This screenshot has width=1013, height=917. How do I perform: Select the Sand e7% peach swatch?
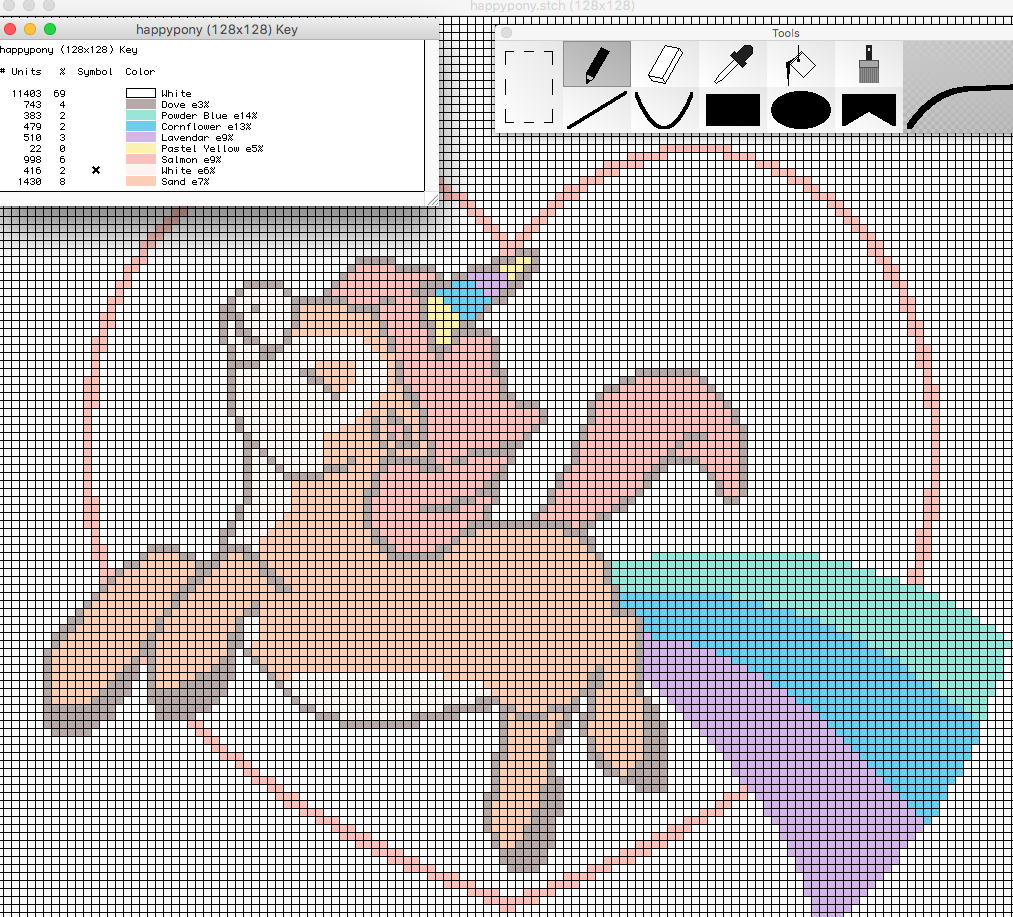(141, 181)
